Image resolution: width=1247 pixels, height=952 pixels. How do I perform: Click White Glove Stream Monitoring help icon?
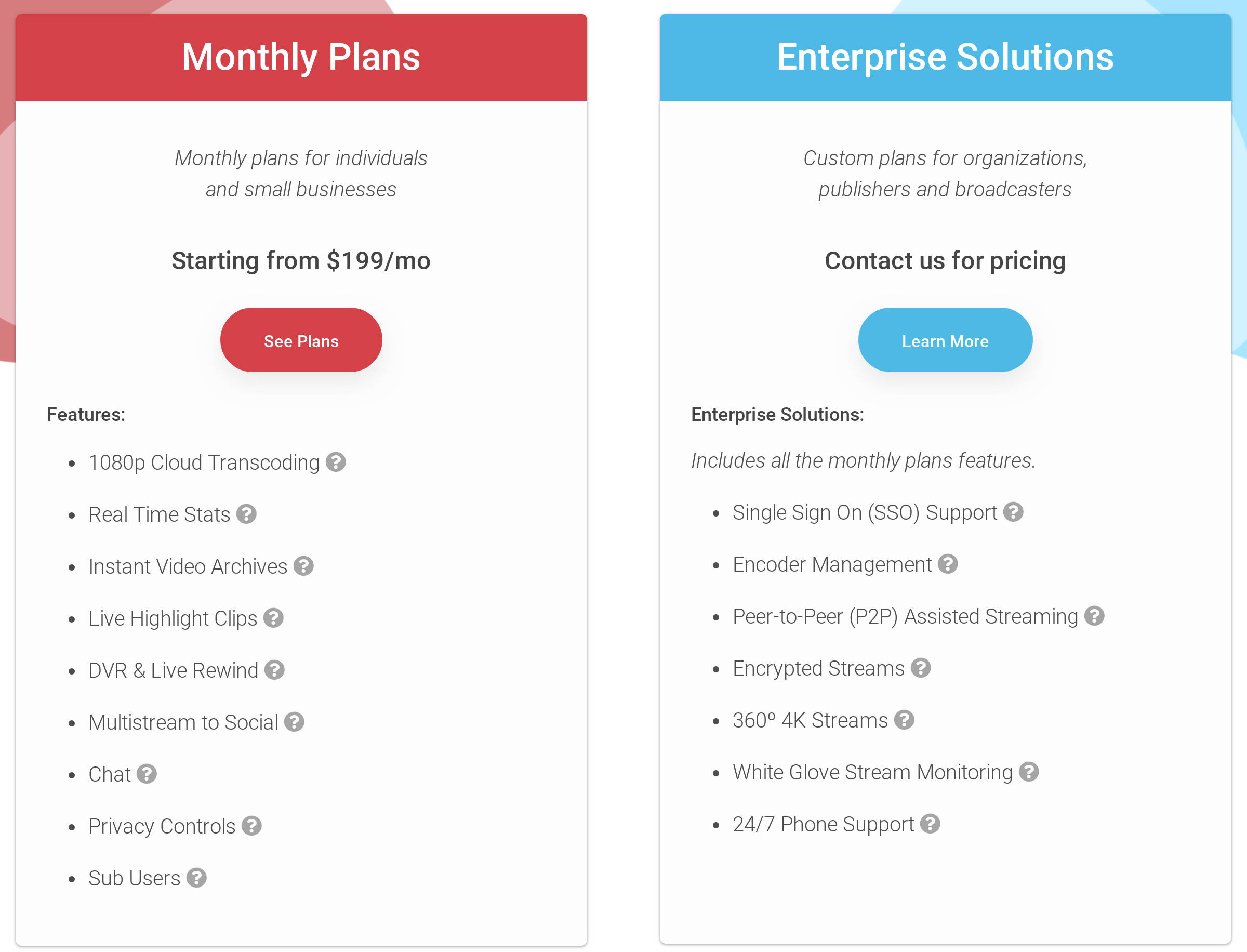[1029, 772]
